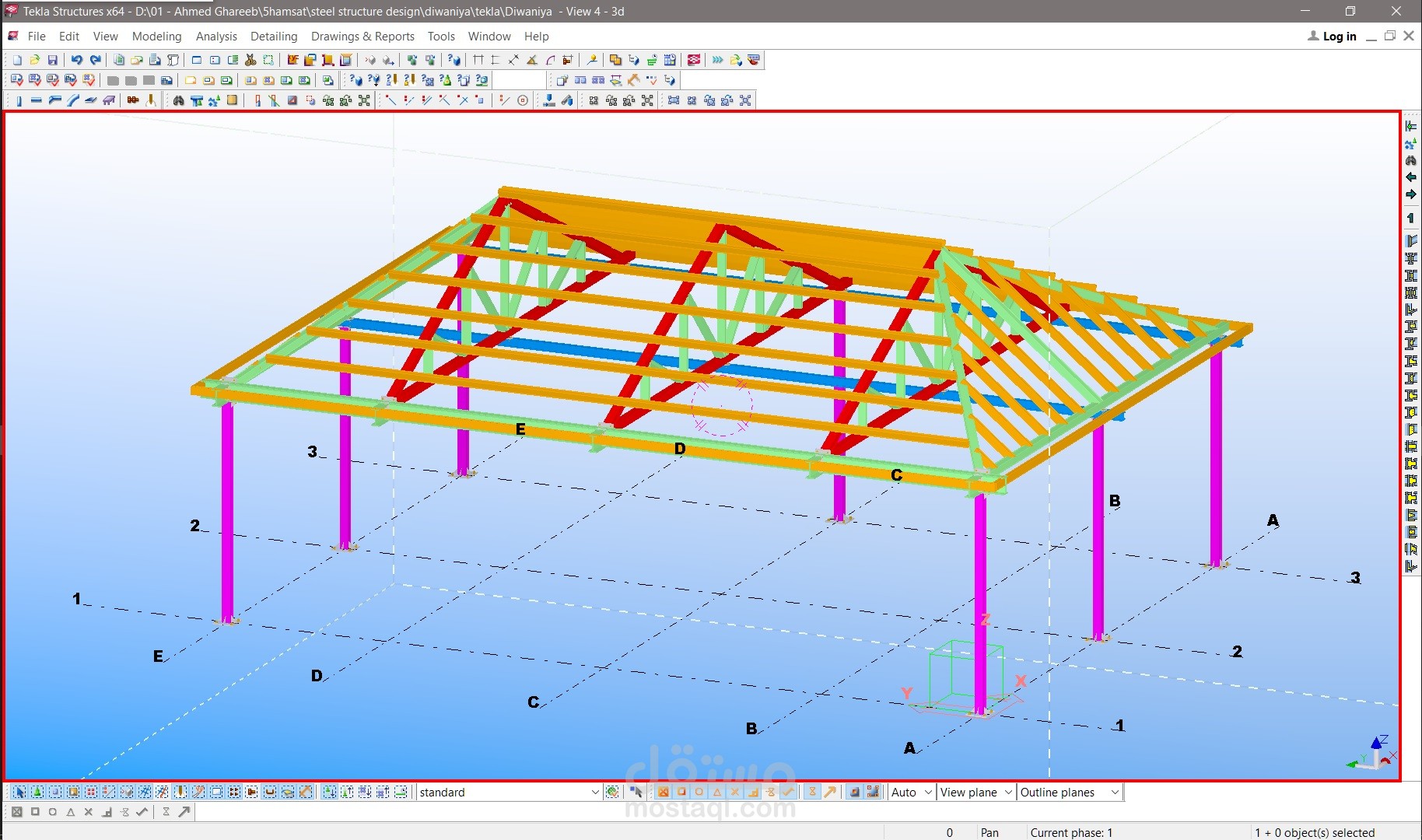Open the Modeling menu
Screen dimensions: 1422x840
[x=156, y=36]
